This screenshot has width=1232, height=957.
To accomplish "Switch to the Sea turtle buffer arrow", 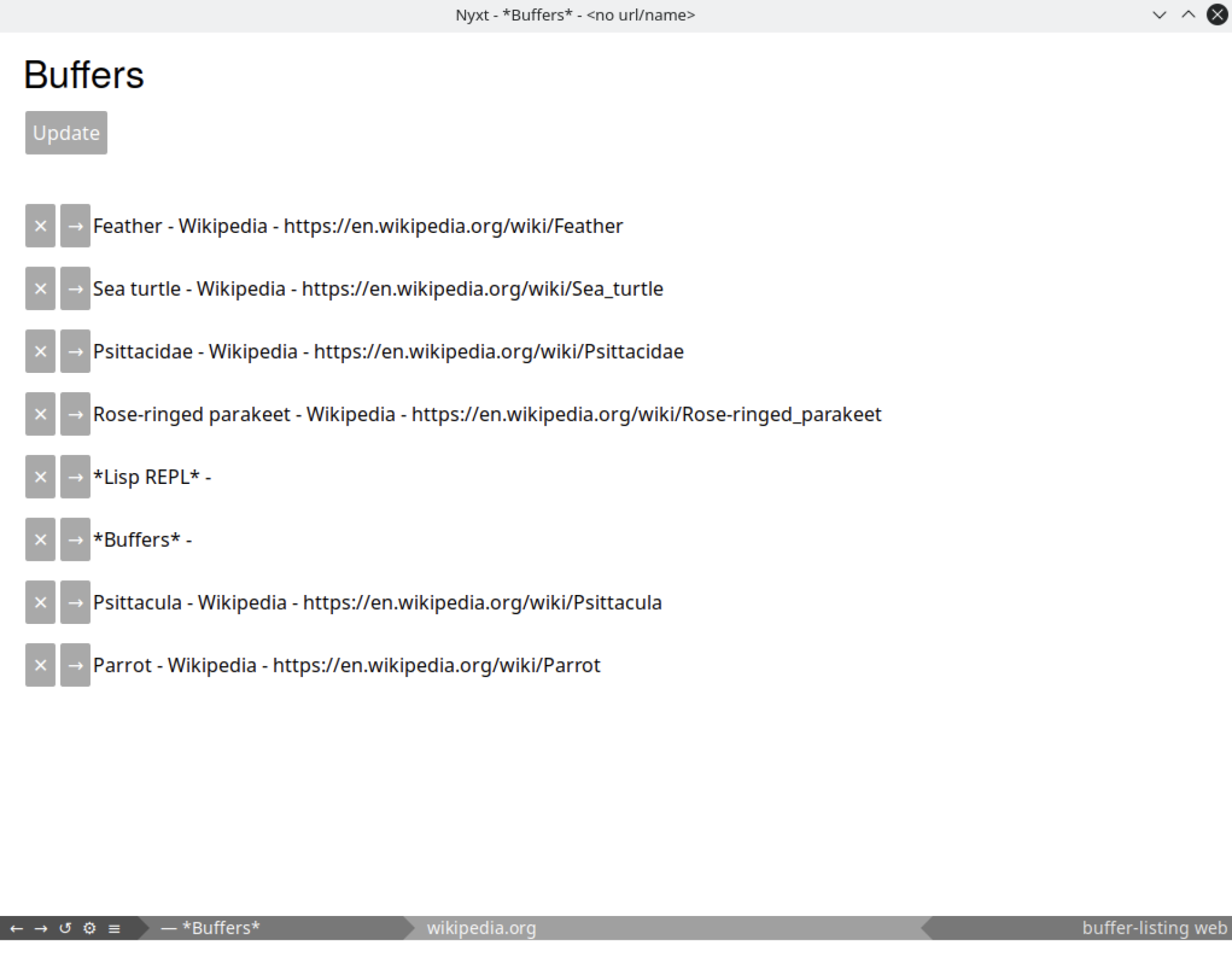I will click(x=75, y=289).
